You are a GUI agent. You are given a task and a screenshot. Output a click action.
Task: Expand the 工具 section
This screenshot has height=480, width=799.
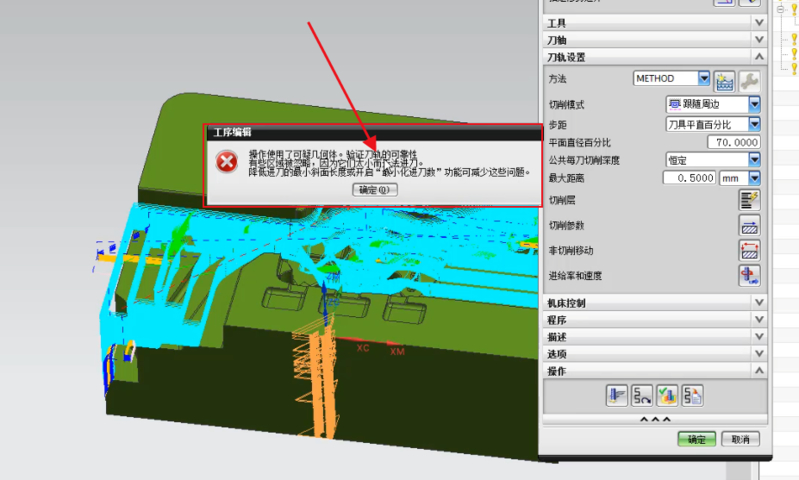(655, 22)
